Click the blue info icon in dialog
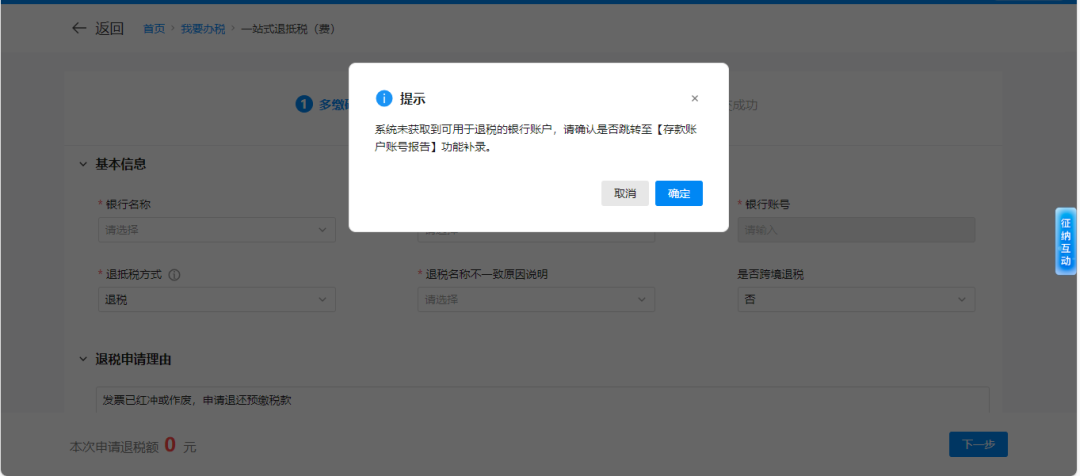Viewport: 1080px width, 476px height. pyautogui.click(x=384, y=99)
